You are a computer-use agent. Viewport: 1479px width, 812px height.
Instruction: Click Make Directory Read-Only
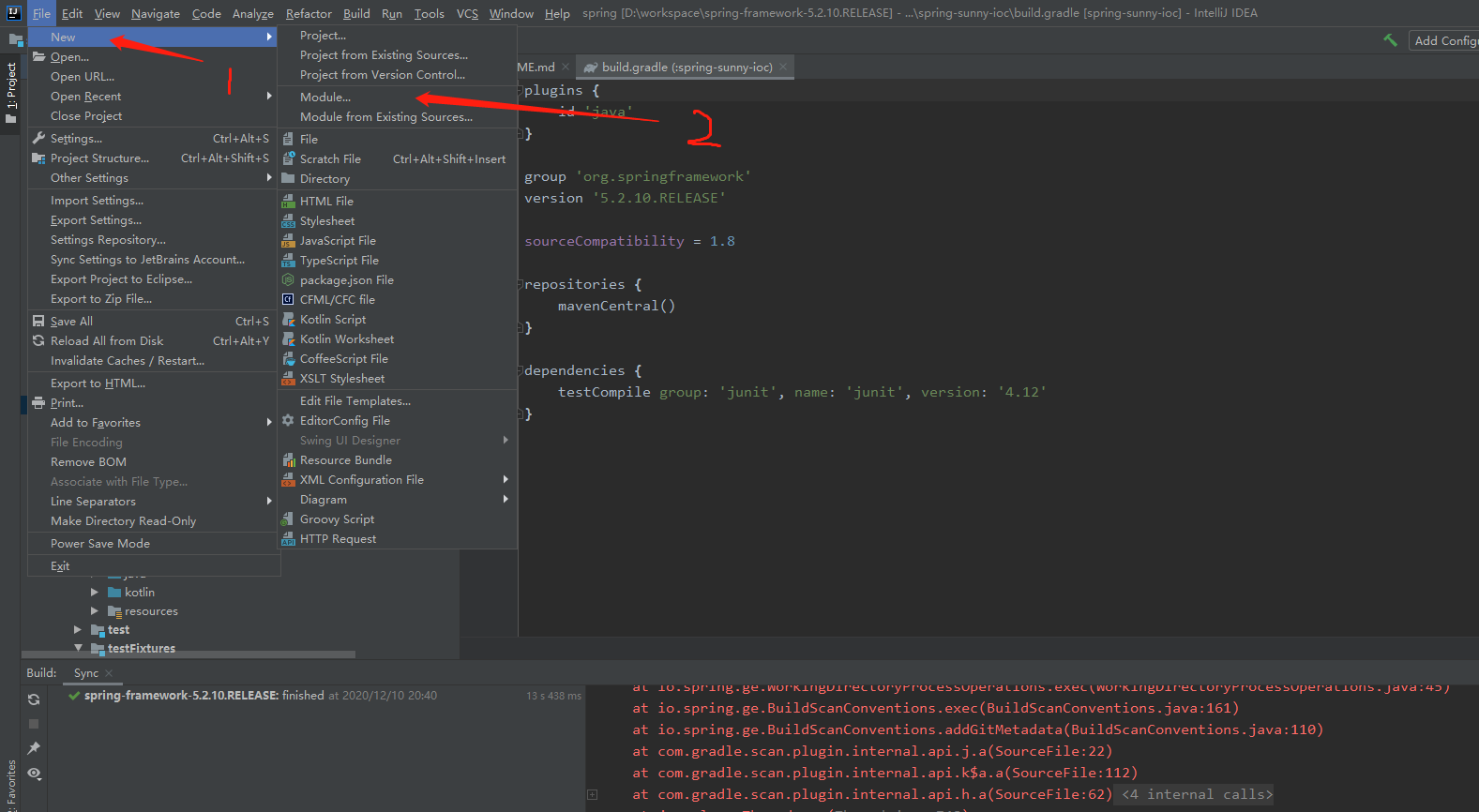[154, 521]
